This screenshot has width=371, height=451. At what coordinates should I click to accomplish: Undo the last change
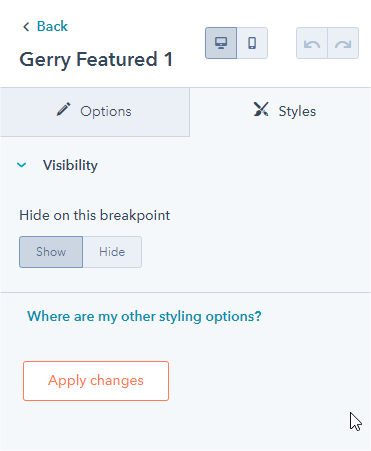coord(312,43)
